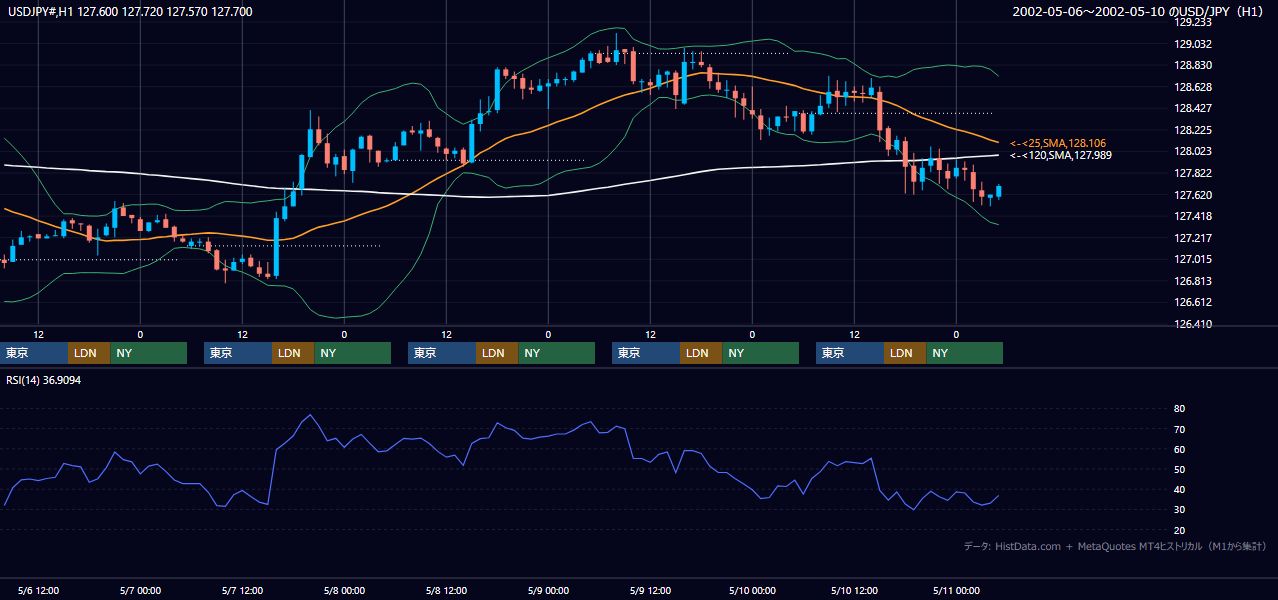Click the 126.813 price level
1278x600 pixels.
click(1194, 281)
